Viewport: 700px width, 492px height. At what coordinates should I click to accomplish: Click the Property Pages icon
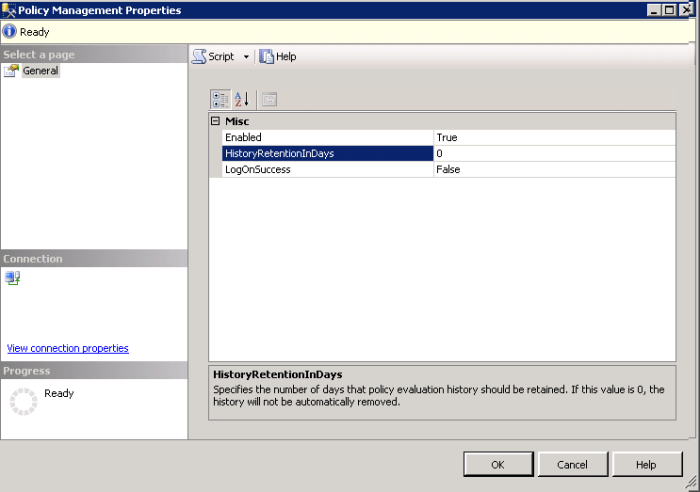pos(268,99)
